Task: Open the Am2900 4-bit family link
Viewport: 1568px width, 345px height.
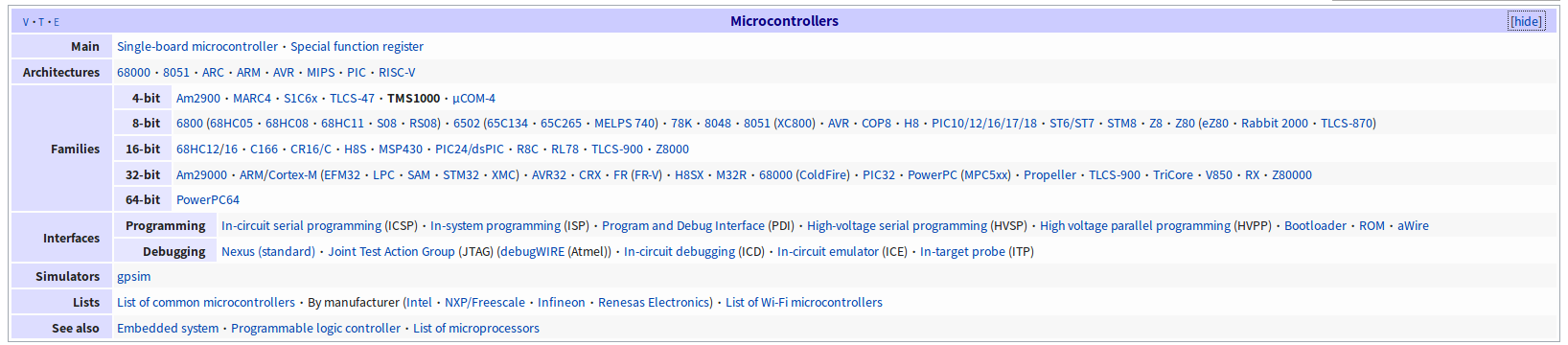Action: click(198, 98)
